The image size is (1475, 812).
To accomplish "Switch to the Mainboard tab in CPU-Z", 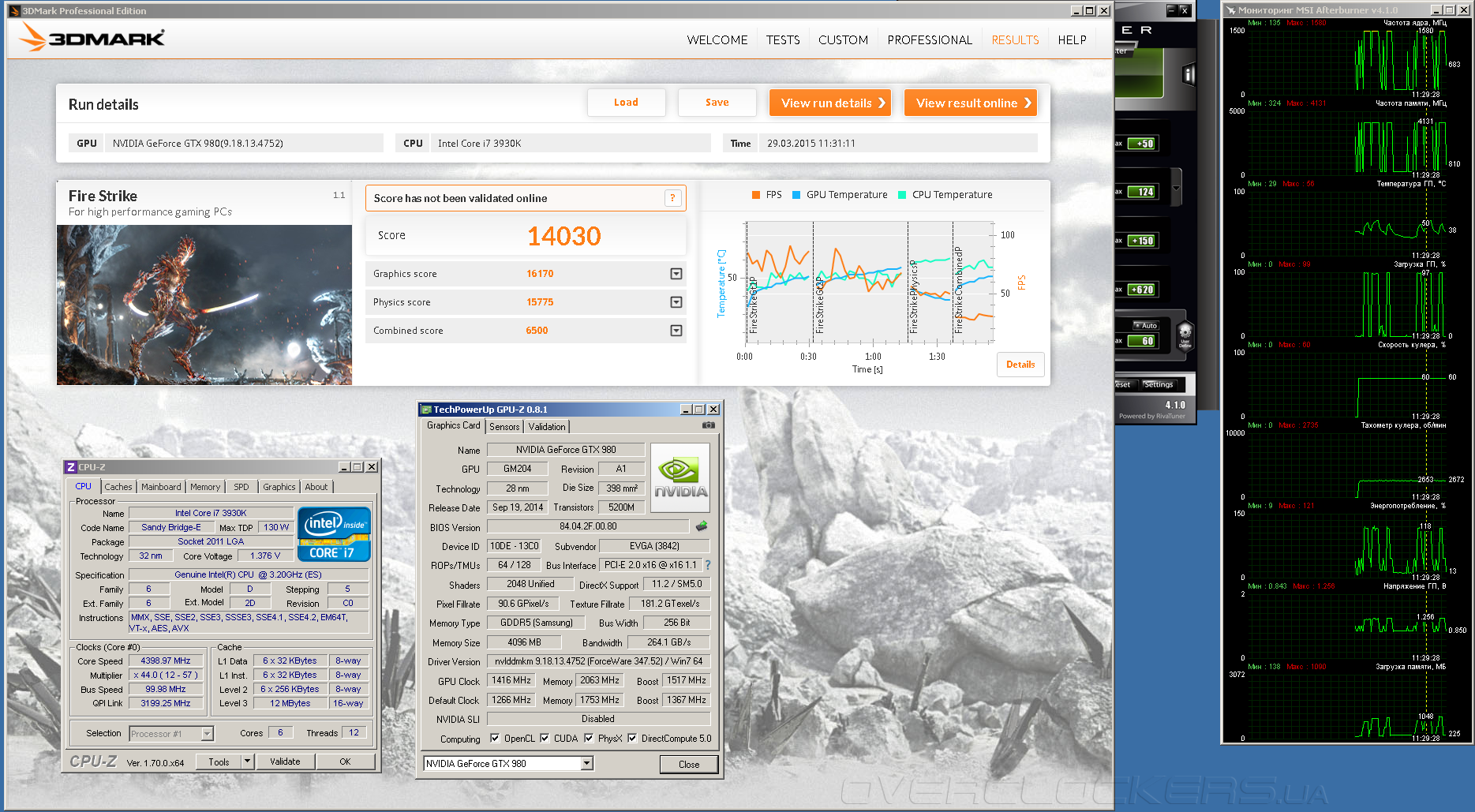I will [x=161, y=487].
